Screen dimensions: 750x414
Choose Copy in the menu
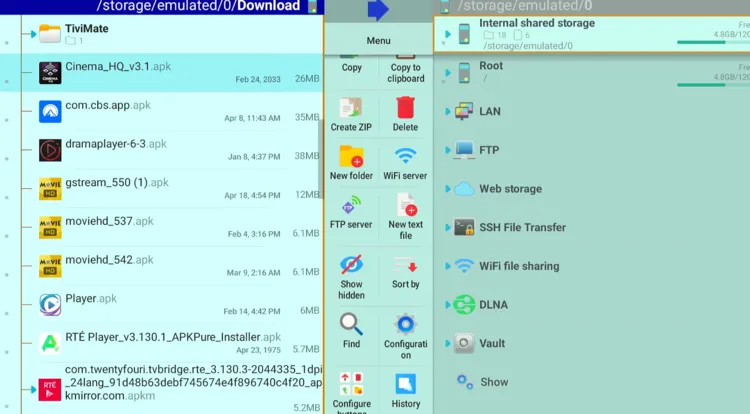tap(352, 67)
